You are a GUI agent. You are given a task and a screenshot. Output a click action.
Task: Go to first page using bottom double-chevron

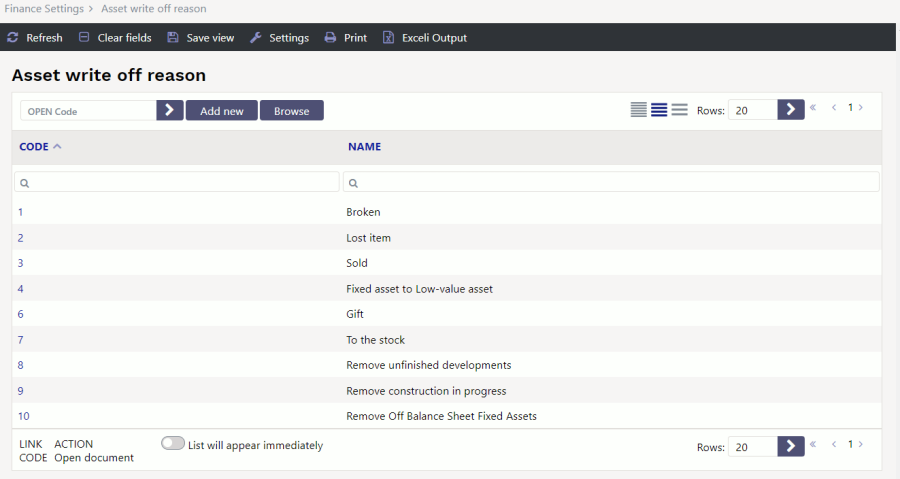(813, 444)
